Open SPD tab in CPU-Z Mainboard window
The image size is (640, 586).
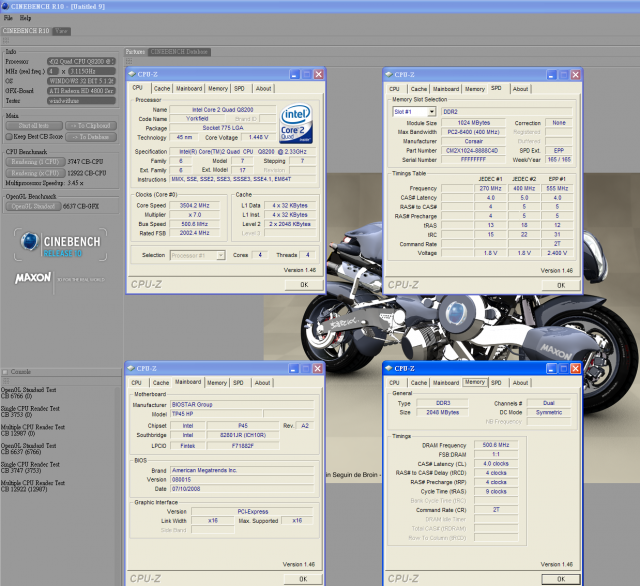(x=238, y=383)
